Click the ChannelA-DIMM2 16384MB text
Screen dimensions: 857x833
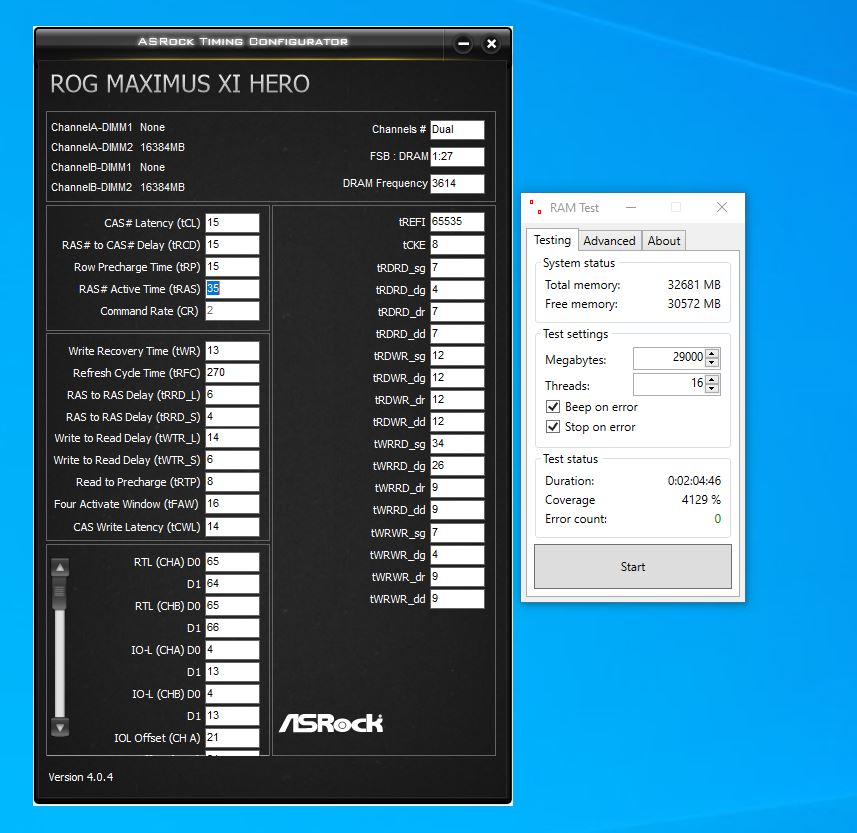[x=118, y=147]
